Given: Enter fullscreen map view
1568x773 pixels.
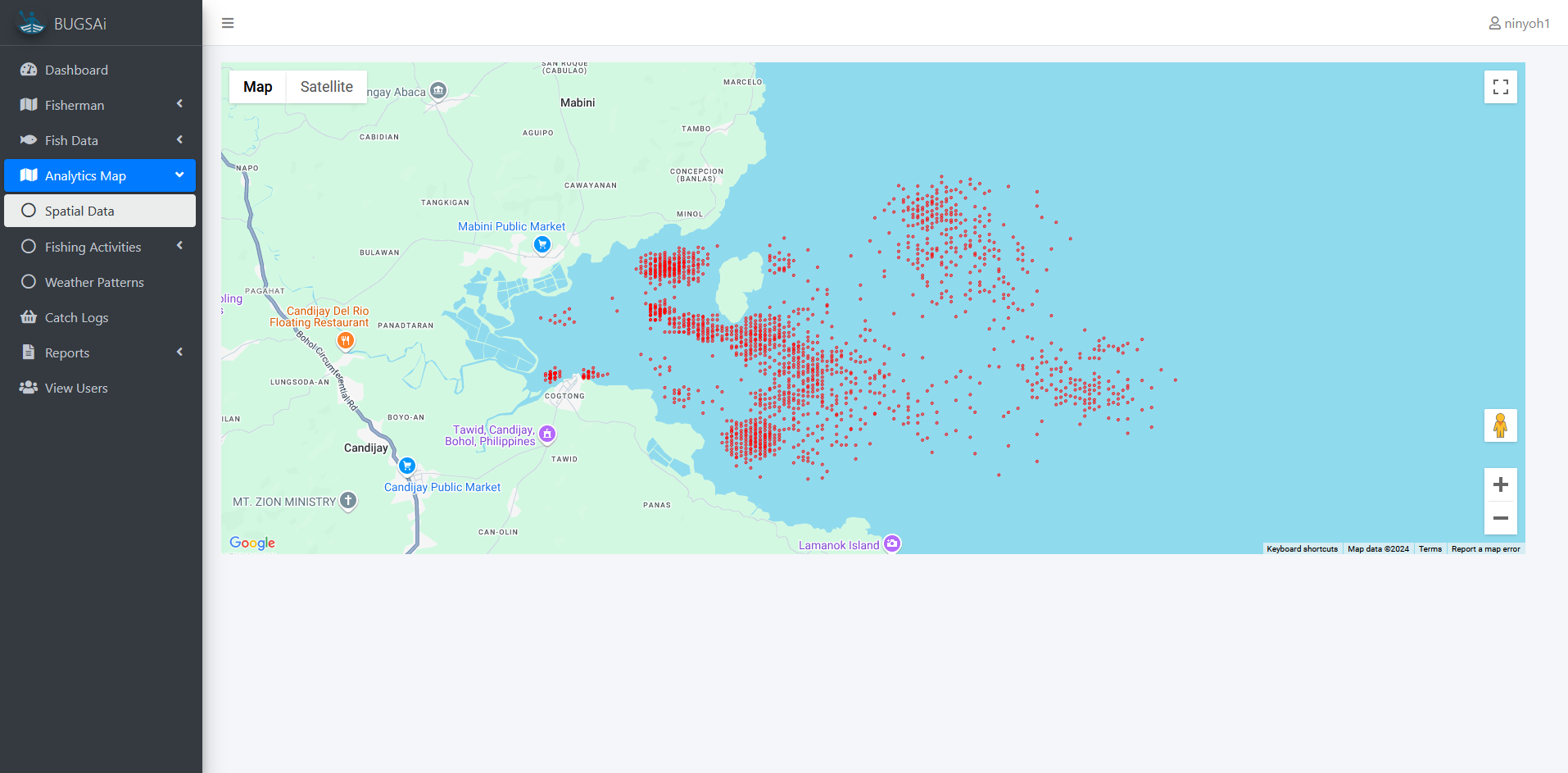Looking at the screenshot, I should click(x=1500, y=87).
